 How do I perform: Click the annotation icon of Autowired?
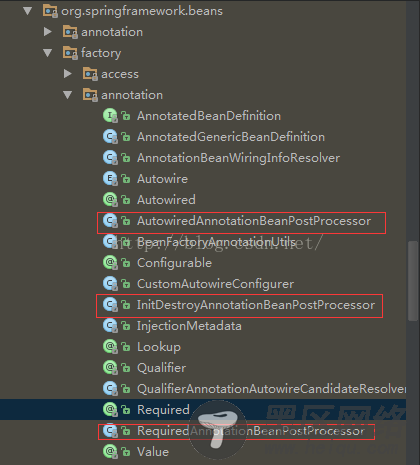[110, 200]
